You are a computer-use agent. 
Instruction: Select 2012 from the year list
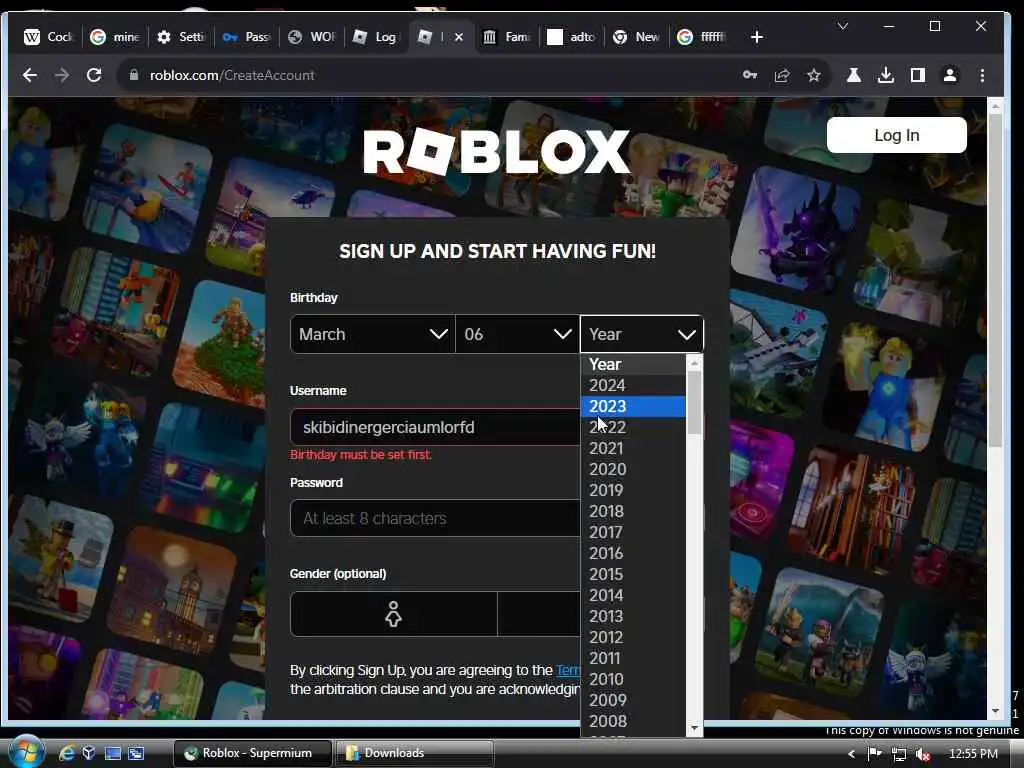pyautogui.click(x=633, y=637)
